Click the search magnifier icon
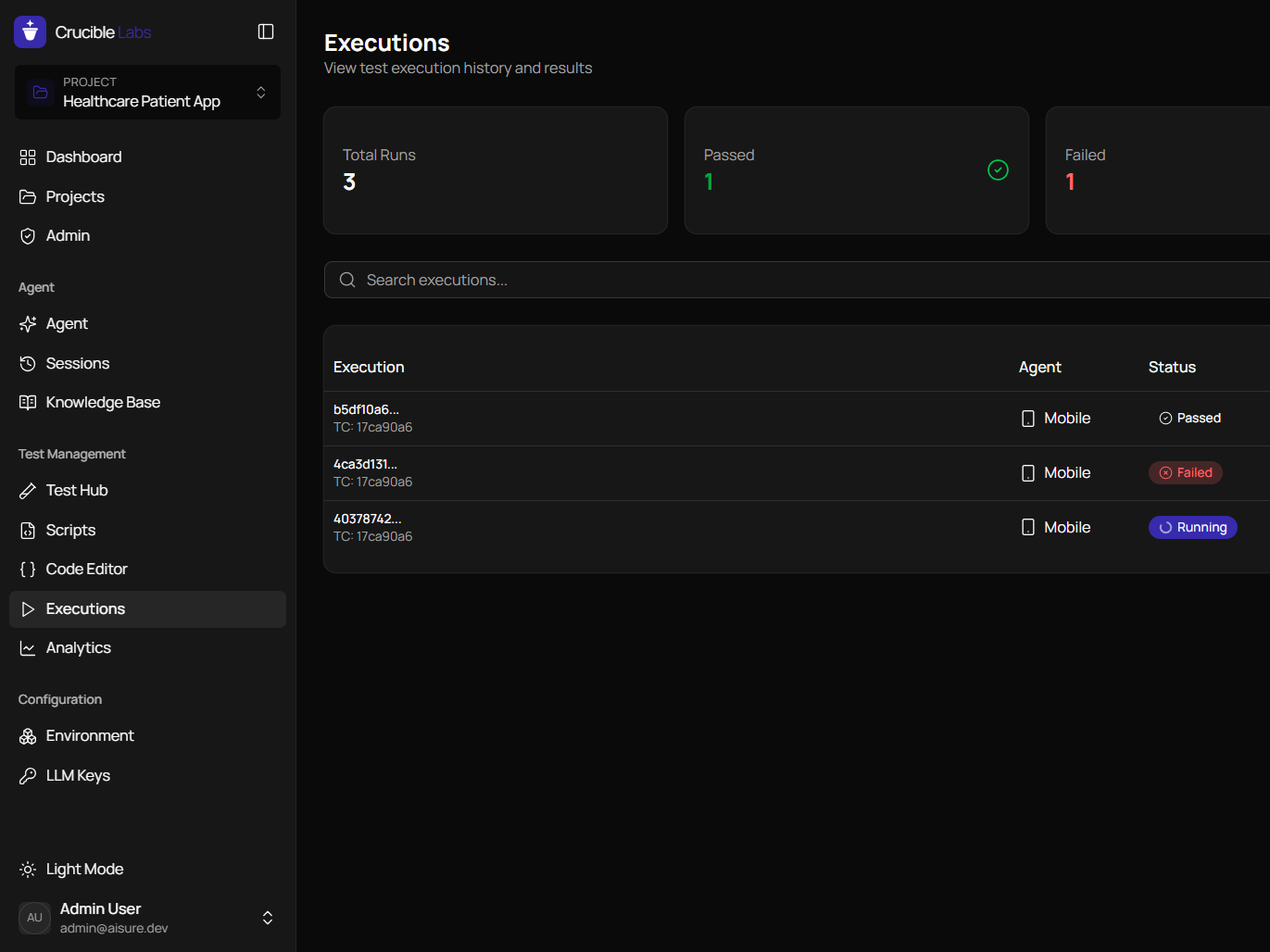Screen dimensions: 1270x952 347,280
